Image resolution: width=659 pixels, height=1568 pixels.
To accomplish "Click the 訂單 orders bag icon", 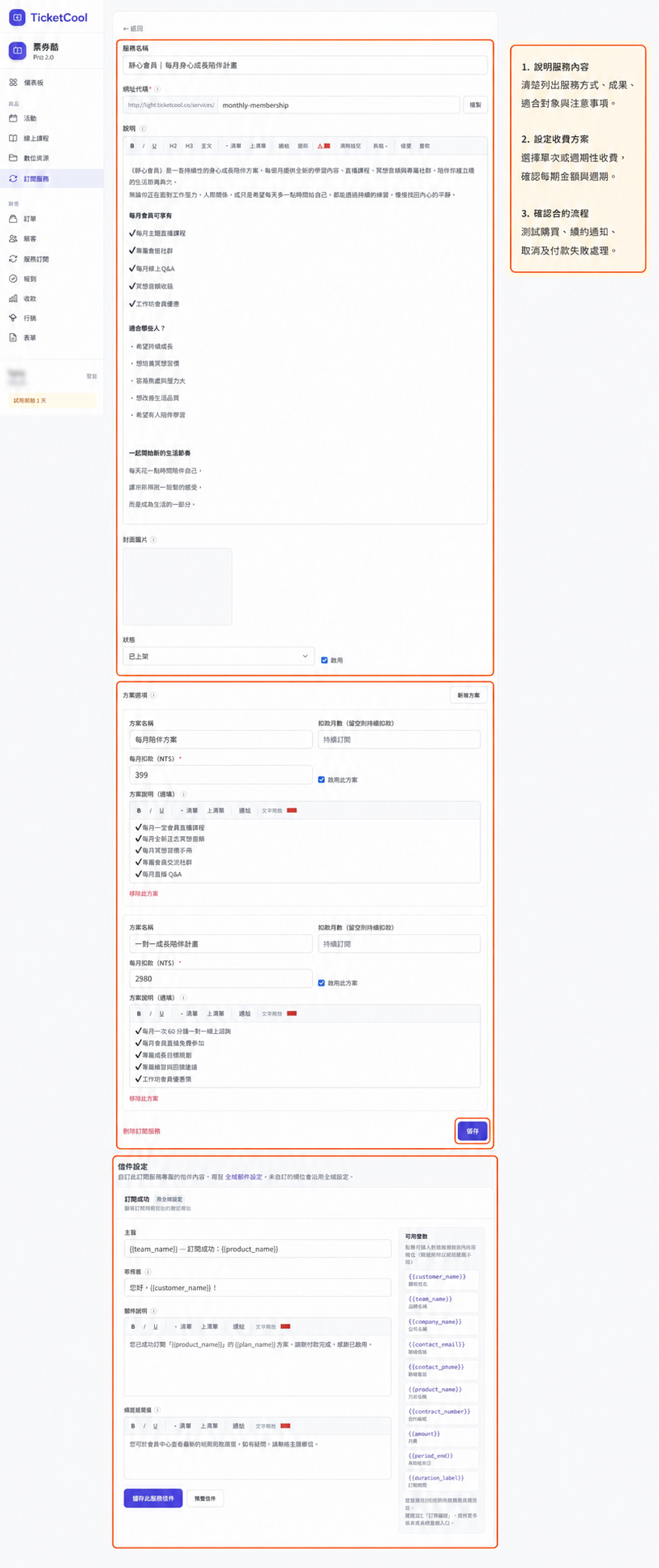I will click(x=13, y=219).
